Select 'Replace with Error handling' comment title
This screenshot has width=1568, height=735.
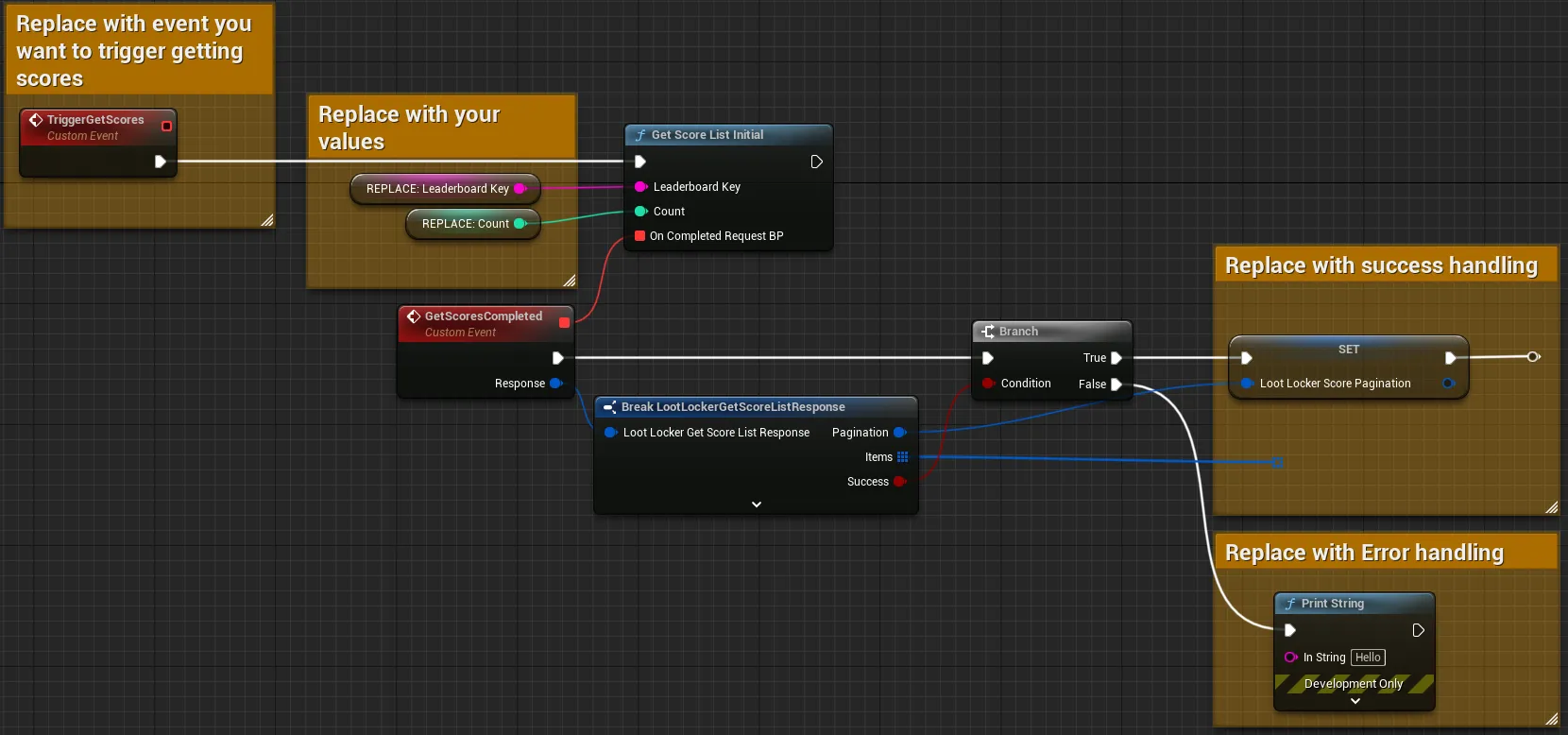tap(1364, 553)
